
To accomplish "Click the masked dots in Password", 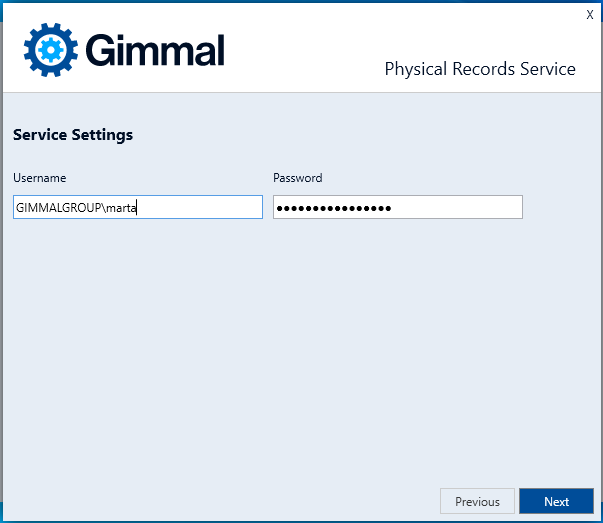I will click(x=333, y=207).
